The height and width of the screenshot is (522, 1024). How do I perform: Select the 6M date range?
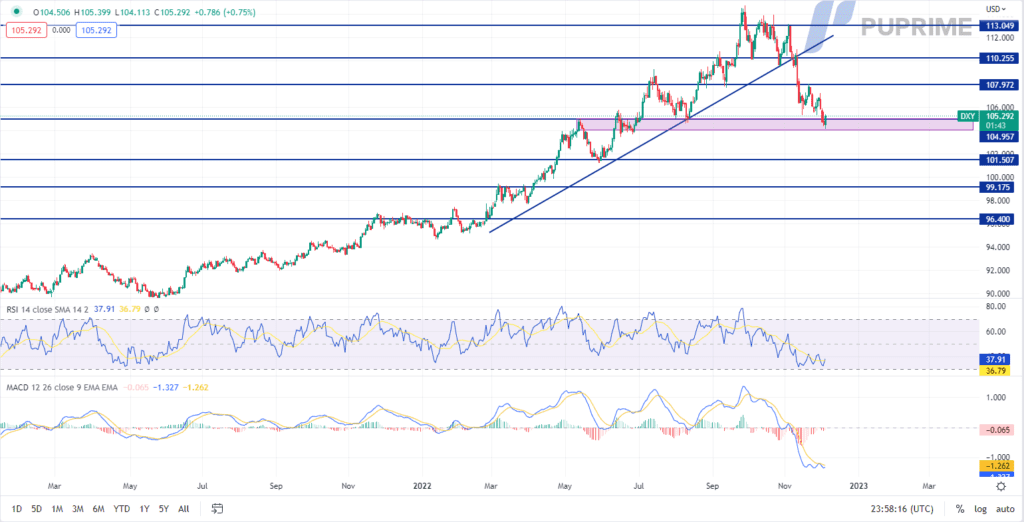point(99,508)
